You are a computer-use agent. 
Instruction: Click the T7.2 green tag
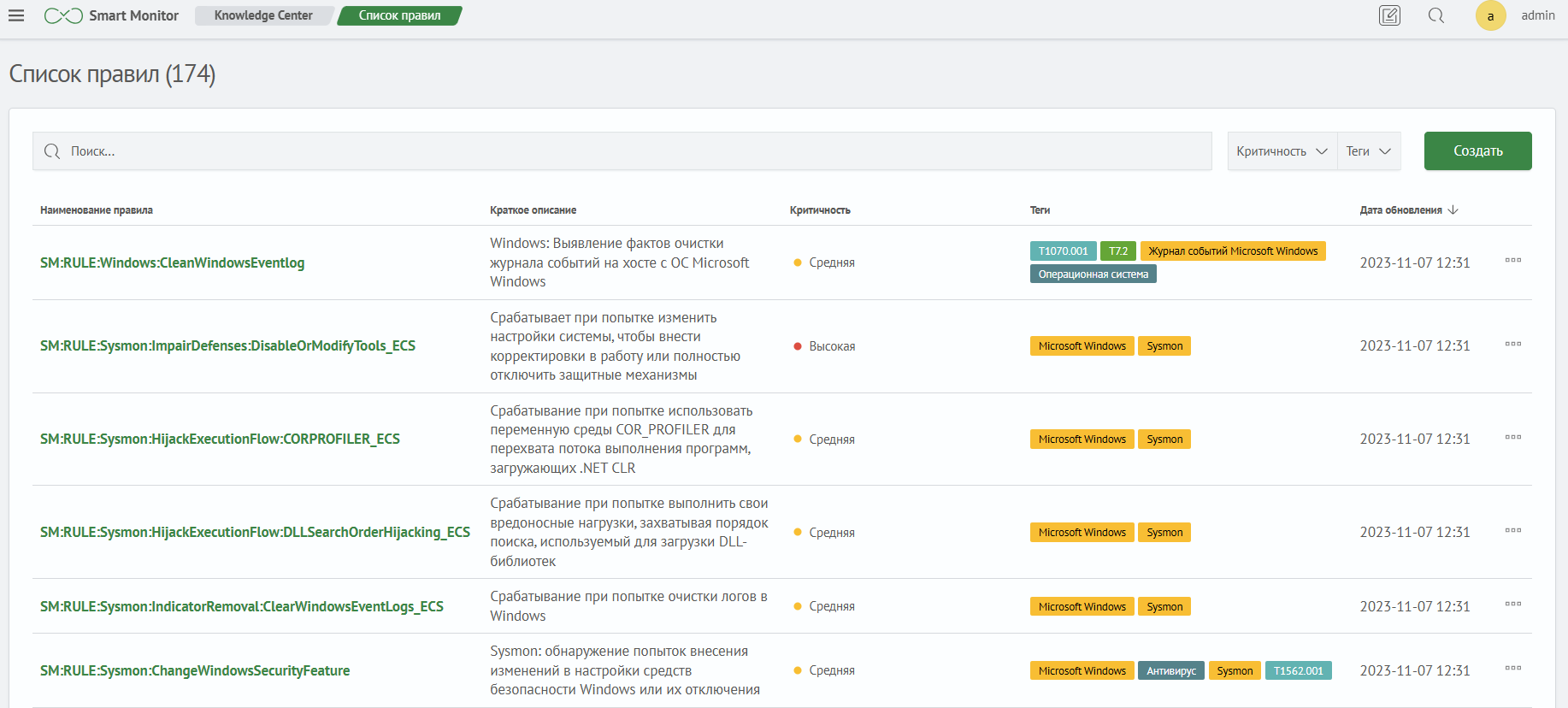(1118, 251)
